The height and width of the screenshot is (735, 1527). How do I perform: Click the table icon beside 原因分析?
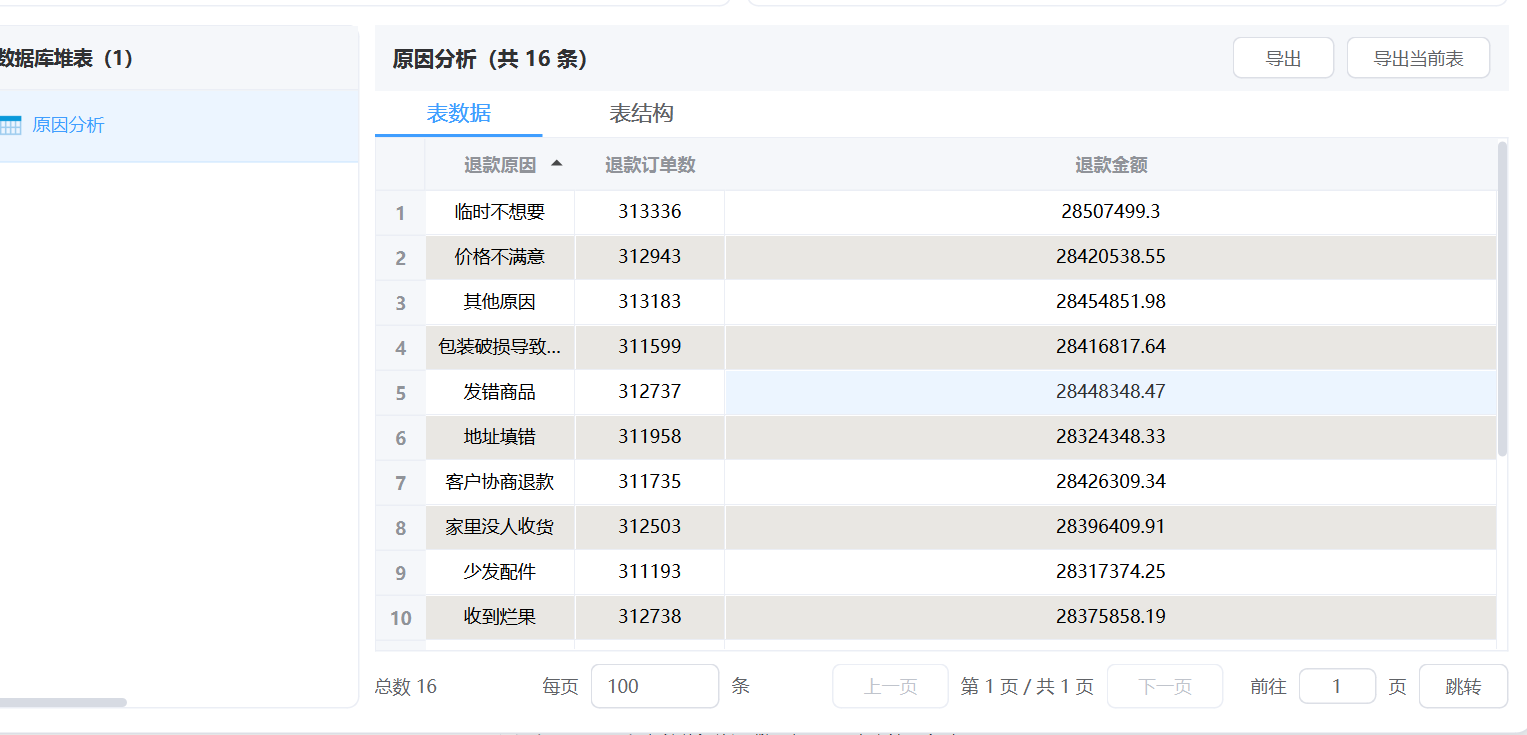[x=10, y=125]
